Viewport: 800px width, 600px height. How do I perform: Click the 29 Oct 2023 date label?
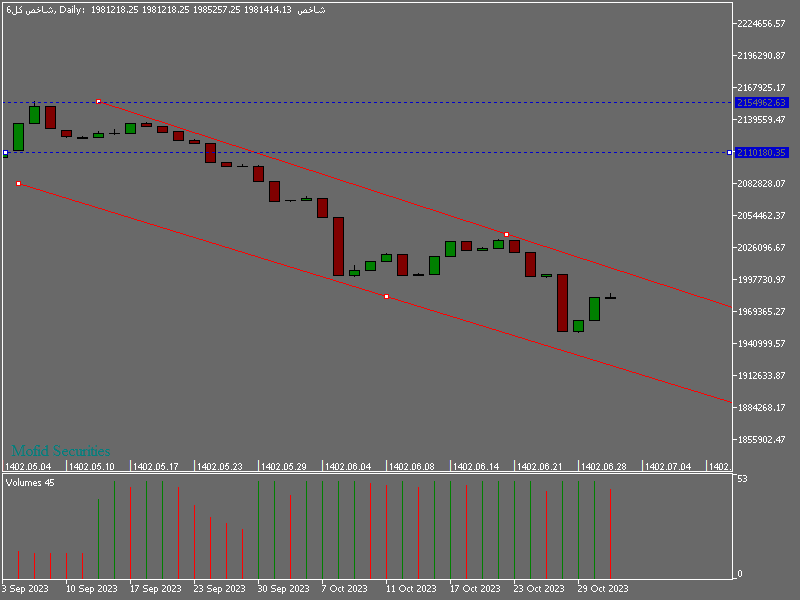(603, 588)
